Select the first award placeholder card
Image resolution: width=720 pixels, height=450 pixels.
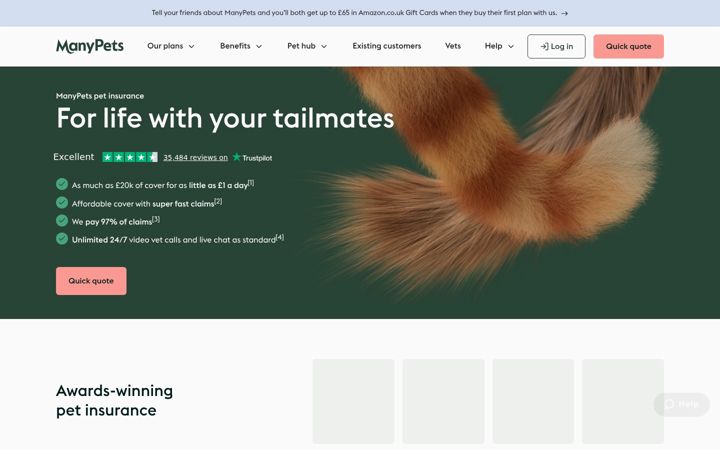click(x=353, y=401)
